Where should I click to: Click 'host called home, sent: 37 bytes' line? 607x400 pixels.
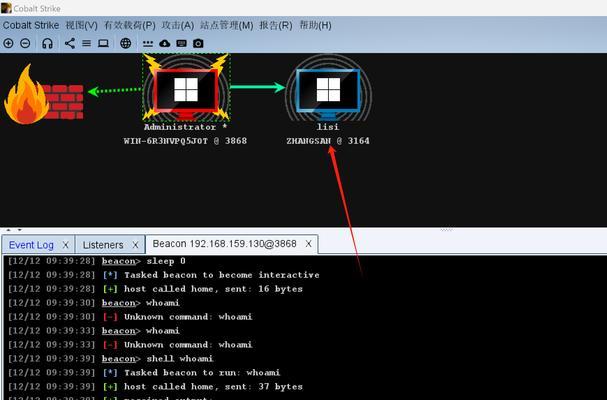[x=155, y=386]
